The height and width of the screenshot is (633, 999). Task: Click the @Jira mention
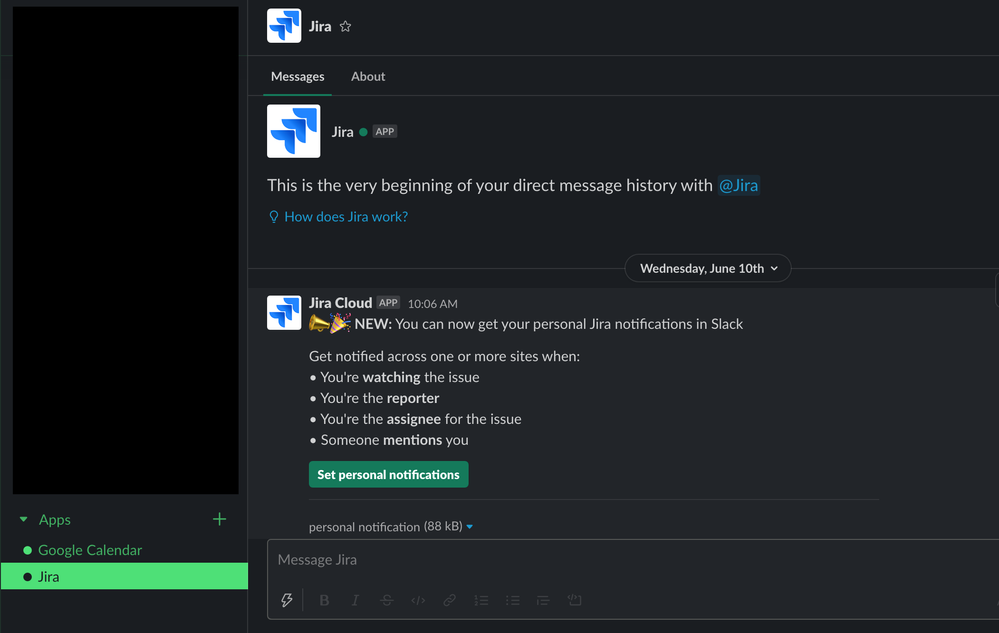tap(738, 185)
